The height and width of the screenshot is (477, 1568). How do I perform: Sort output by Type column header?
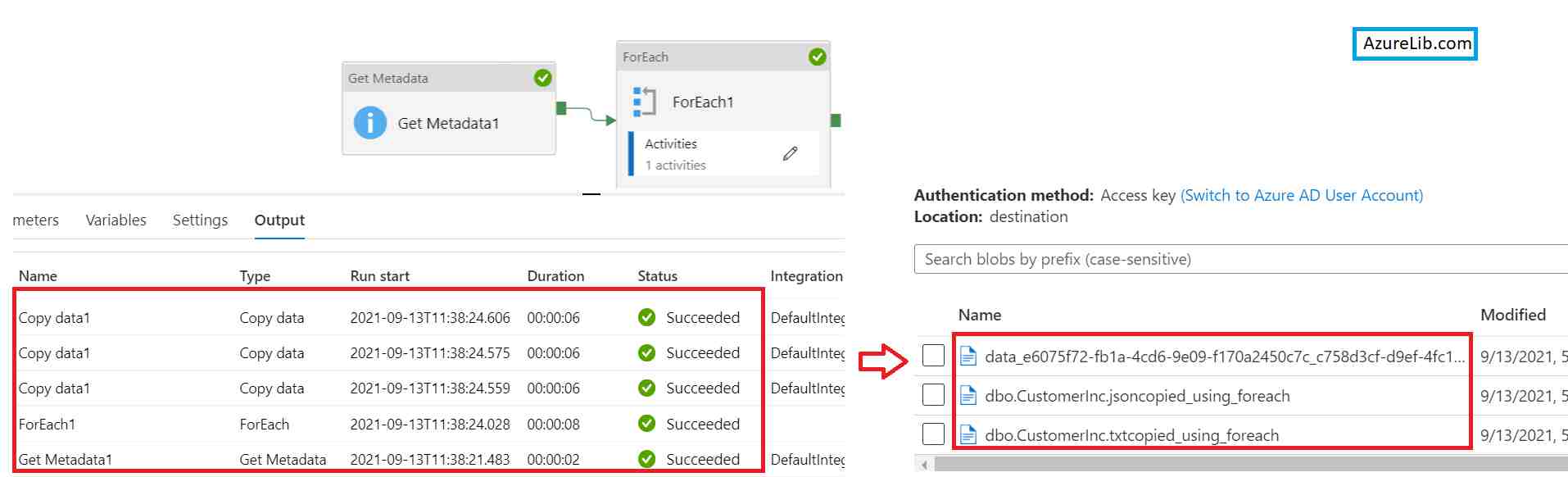(255, 275)
